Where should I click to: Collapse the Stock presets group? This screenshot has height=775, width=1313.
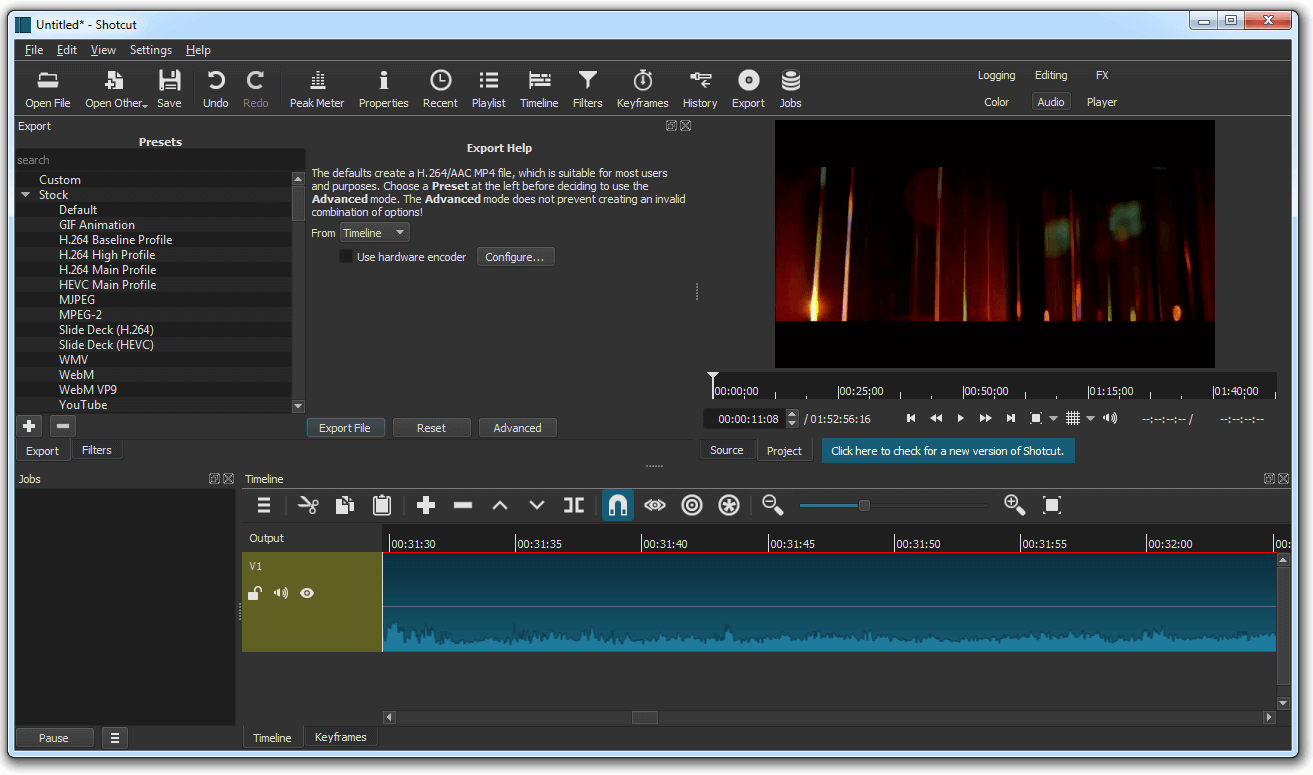point(26,195)
